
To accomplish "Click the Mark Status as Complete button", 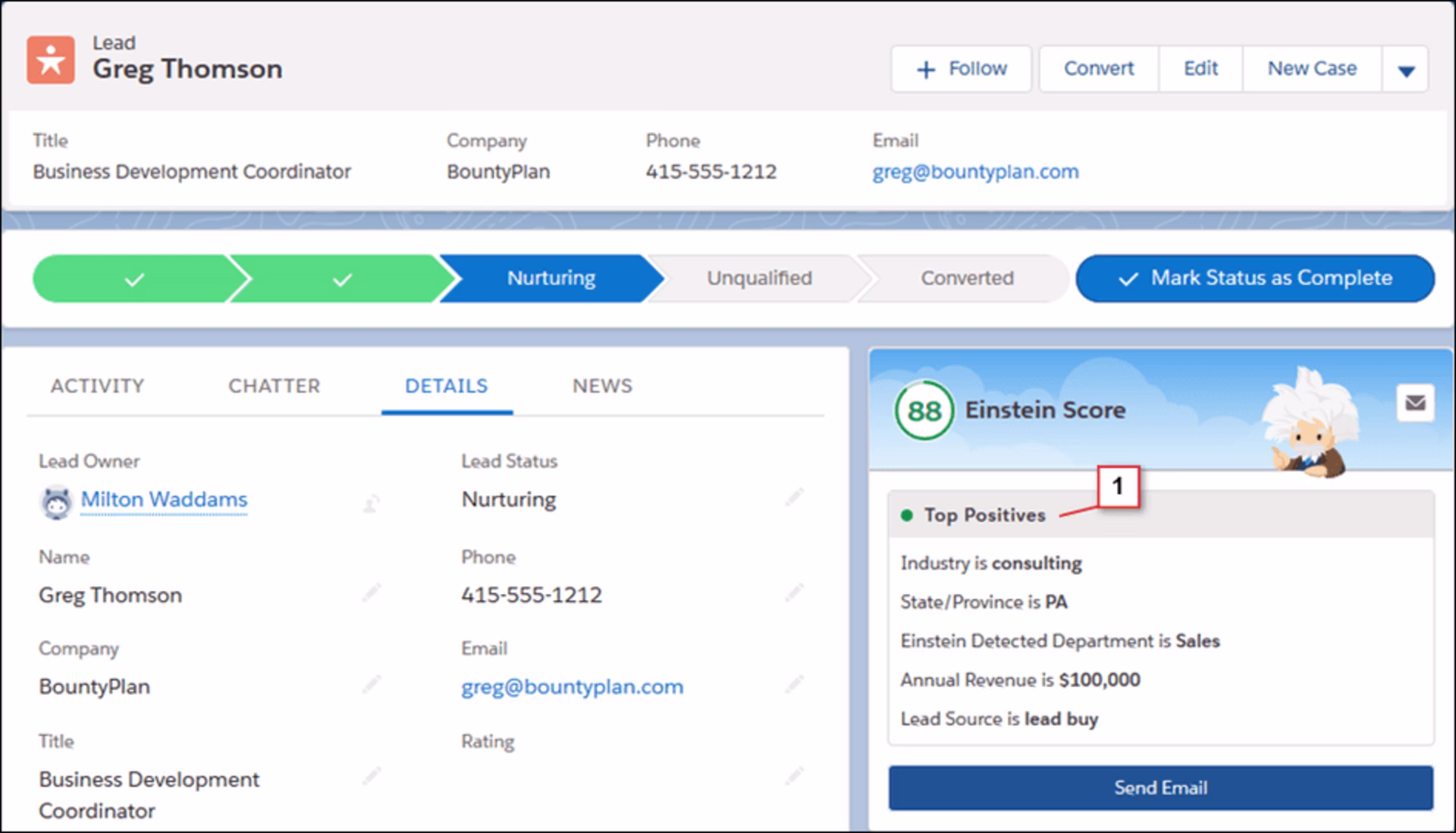I will tap(1255, 278).
